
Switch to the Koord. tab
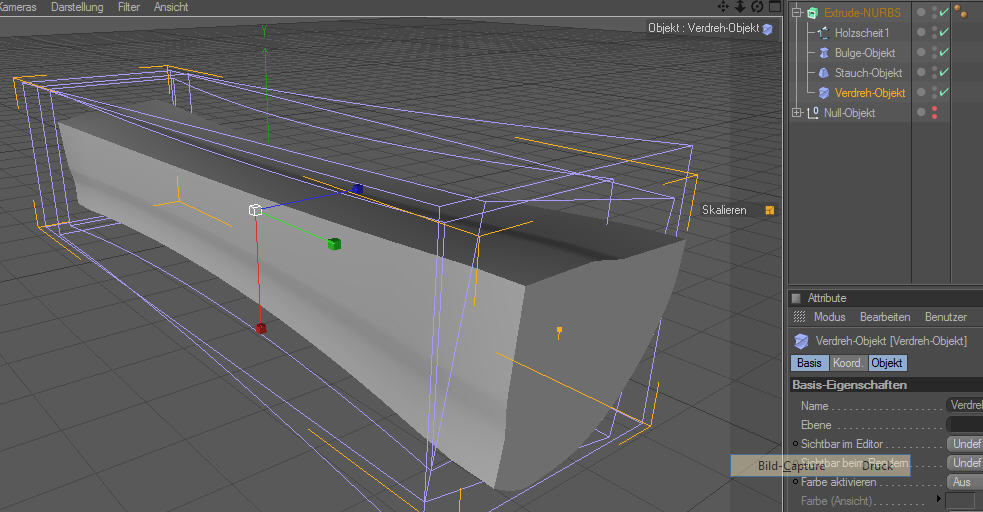point(848,363)
